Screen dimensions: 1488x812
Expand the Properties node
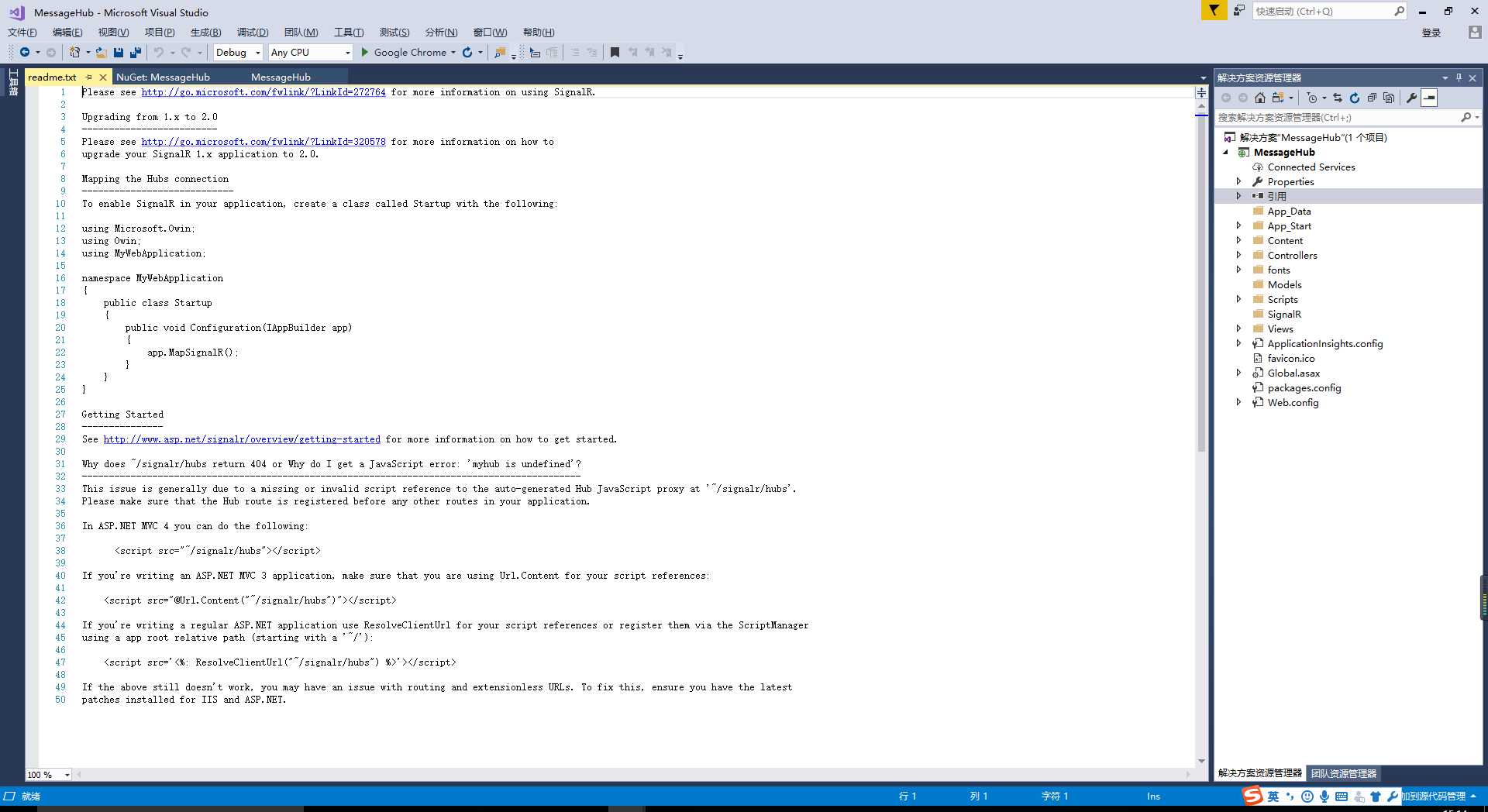coord(1238,181)
